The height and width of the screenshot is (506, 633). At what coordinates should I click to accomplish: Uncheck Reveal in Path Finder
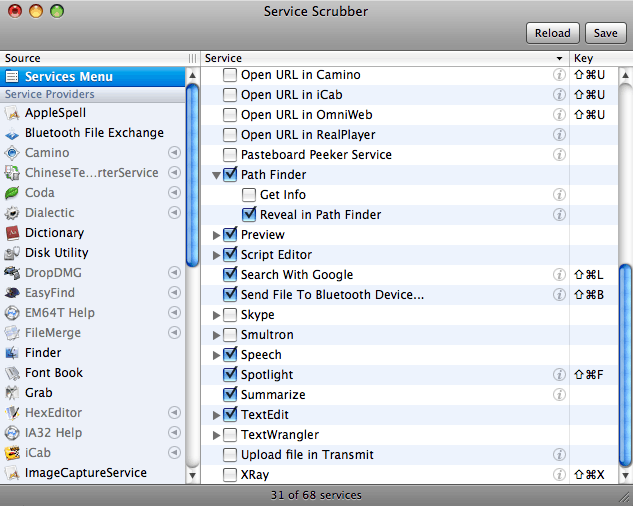point(250,215)
